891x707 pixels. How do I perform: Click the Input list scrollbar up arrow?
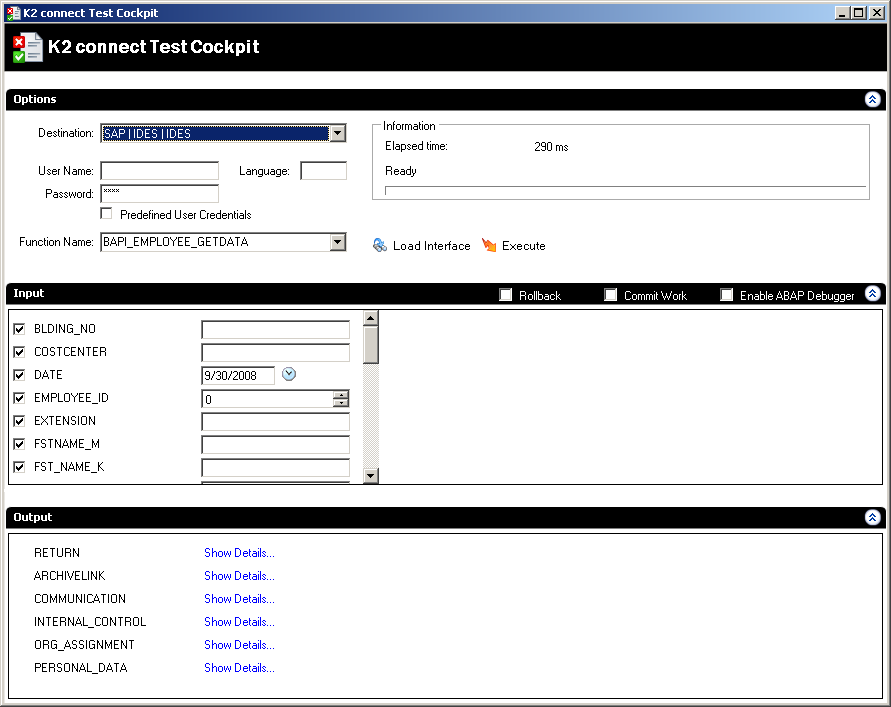point(370,318)
